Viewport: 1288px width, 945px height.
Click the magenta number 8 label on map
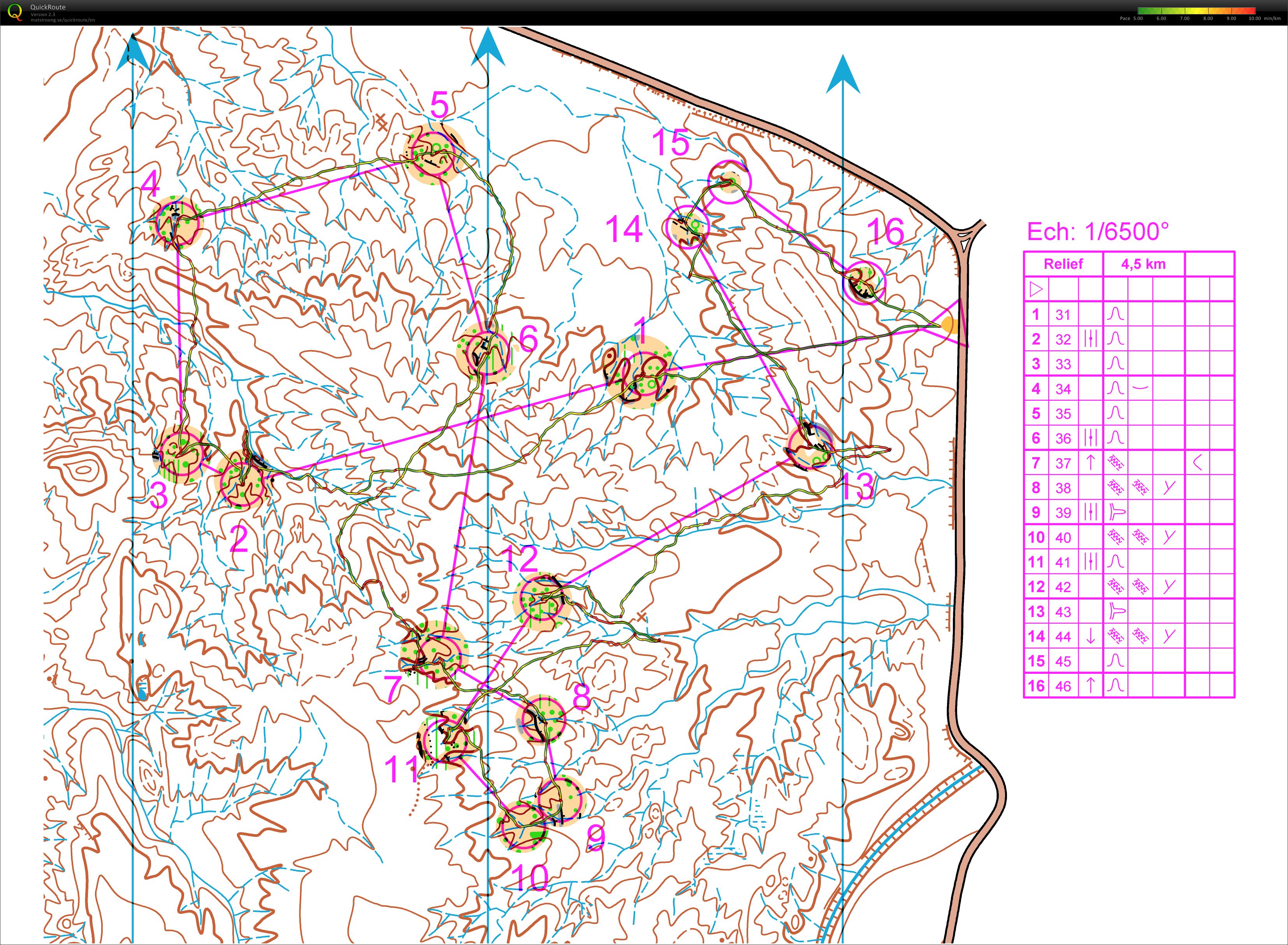[582, 697]
